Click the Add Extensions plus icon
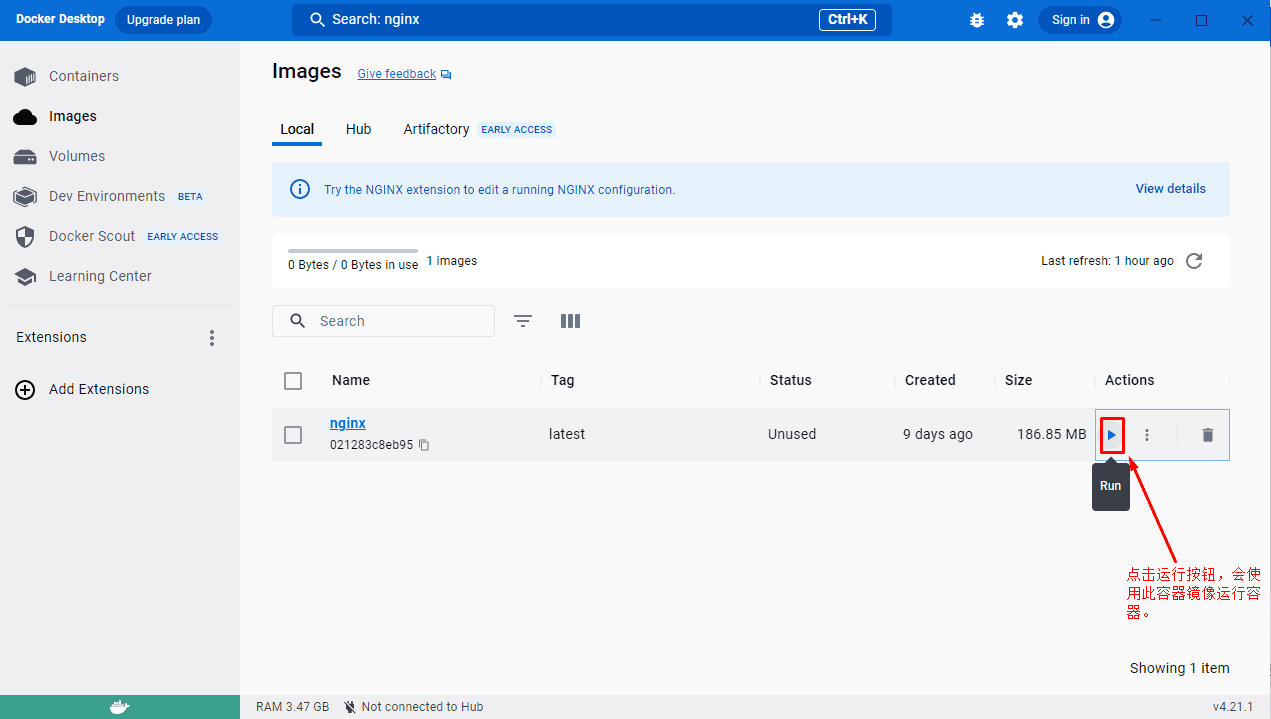The height and width of the screenshot is (719, 1271). [x=25, y=390]
